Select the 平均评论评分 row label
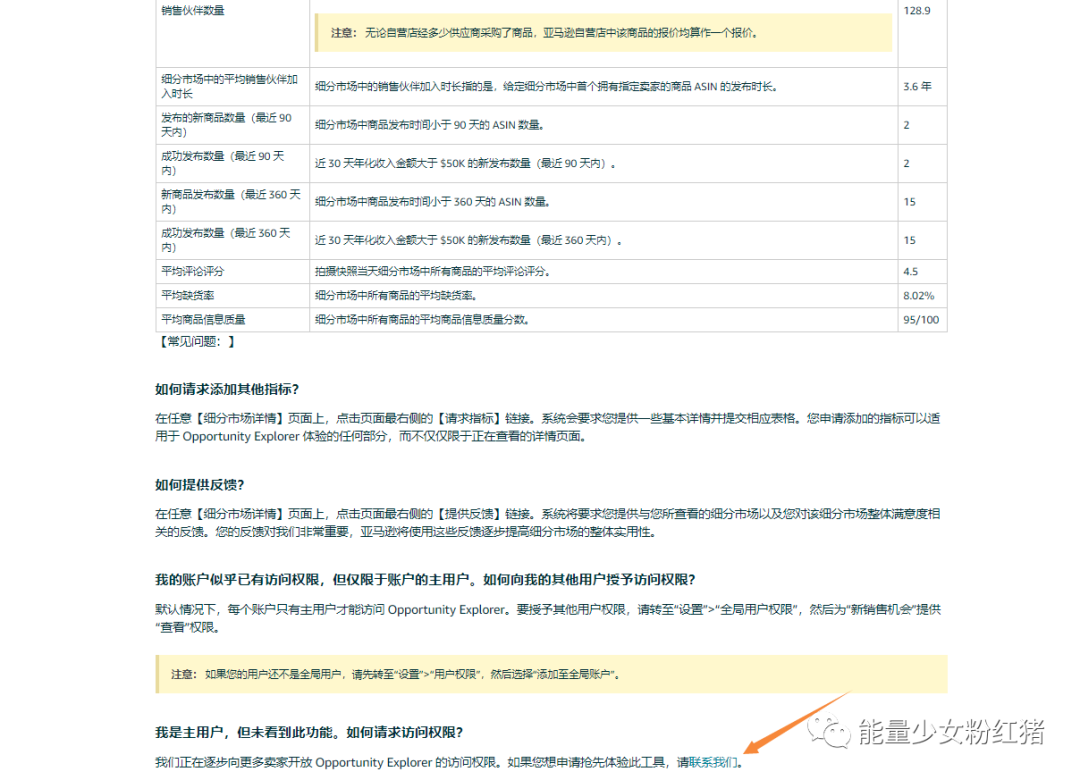 point(193,271)
